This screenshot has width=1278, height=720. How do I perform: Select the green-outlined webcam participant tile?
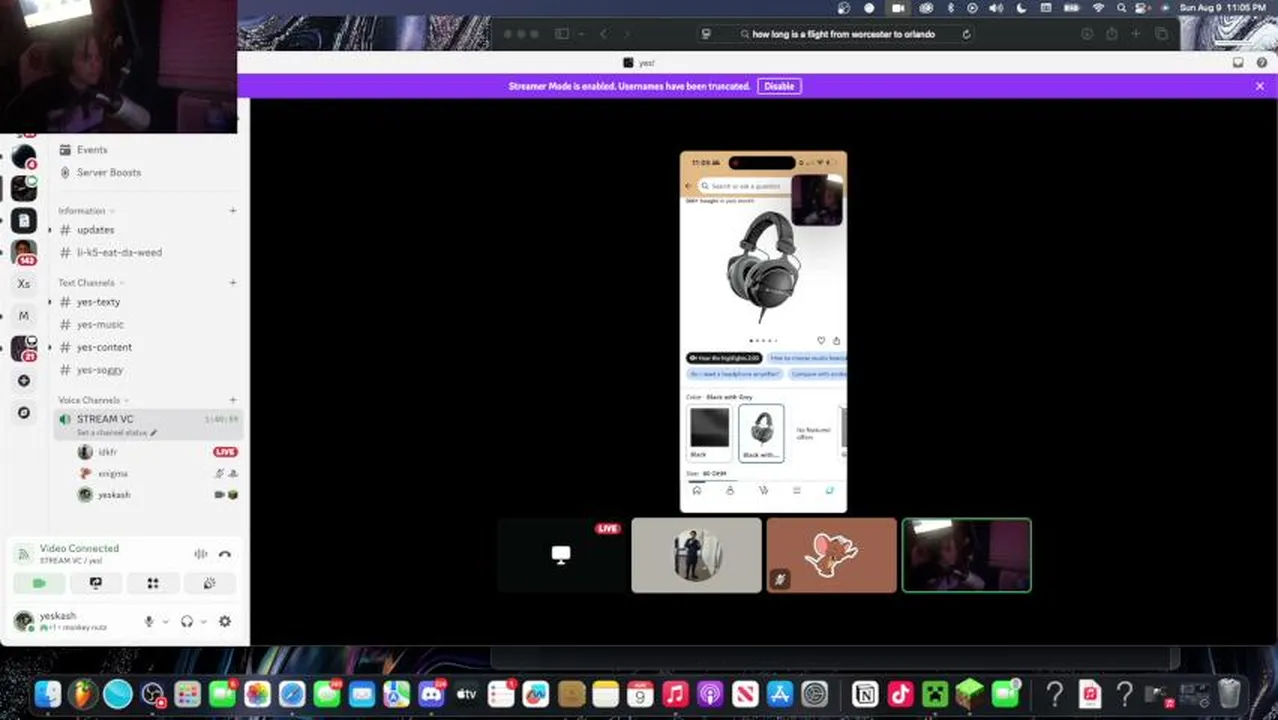966,555
